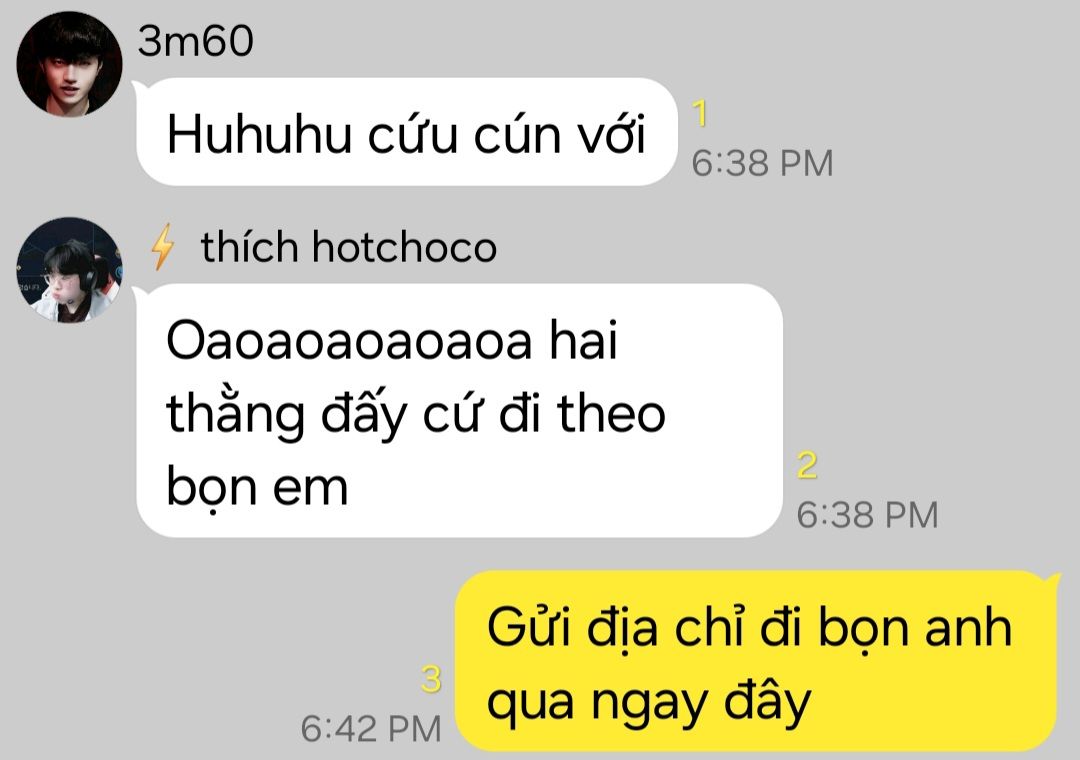Tap the 'Oaoaoaoaoaoa hai thằng đấy' message bubble

459,411
